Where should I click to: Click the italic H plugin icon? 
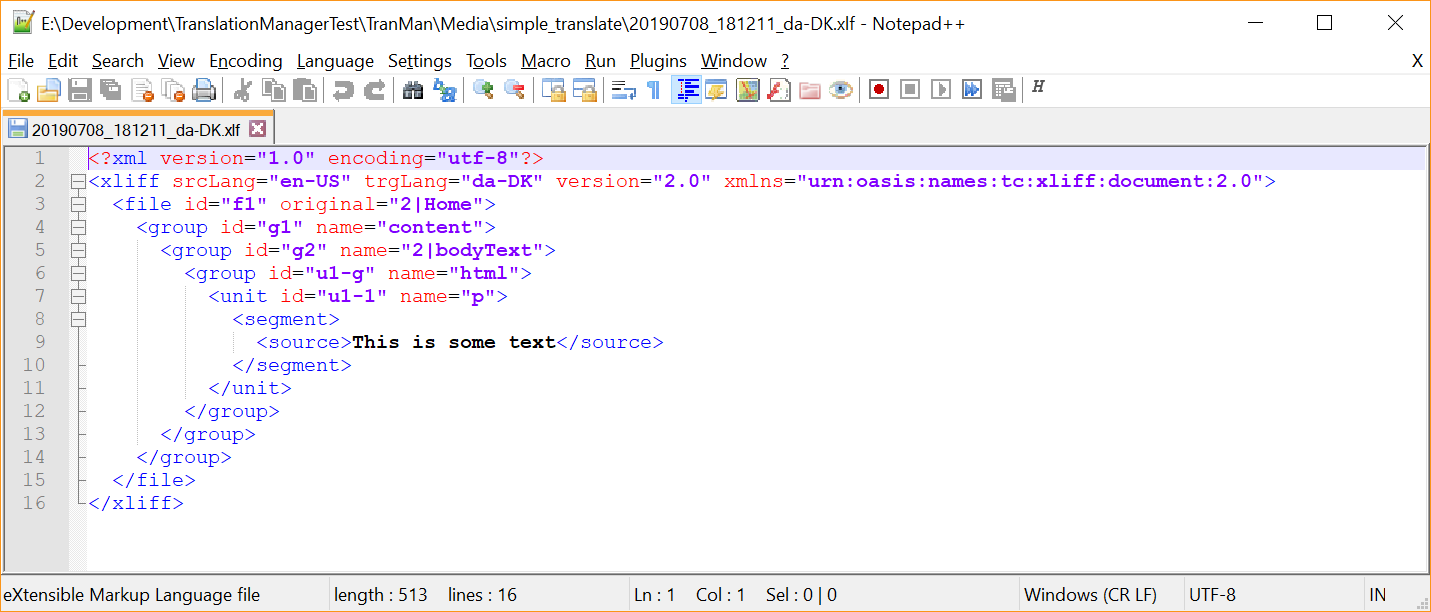coord(1038,88)
